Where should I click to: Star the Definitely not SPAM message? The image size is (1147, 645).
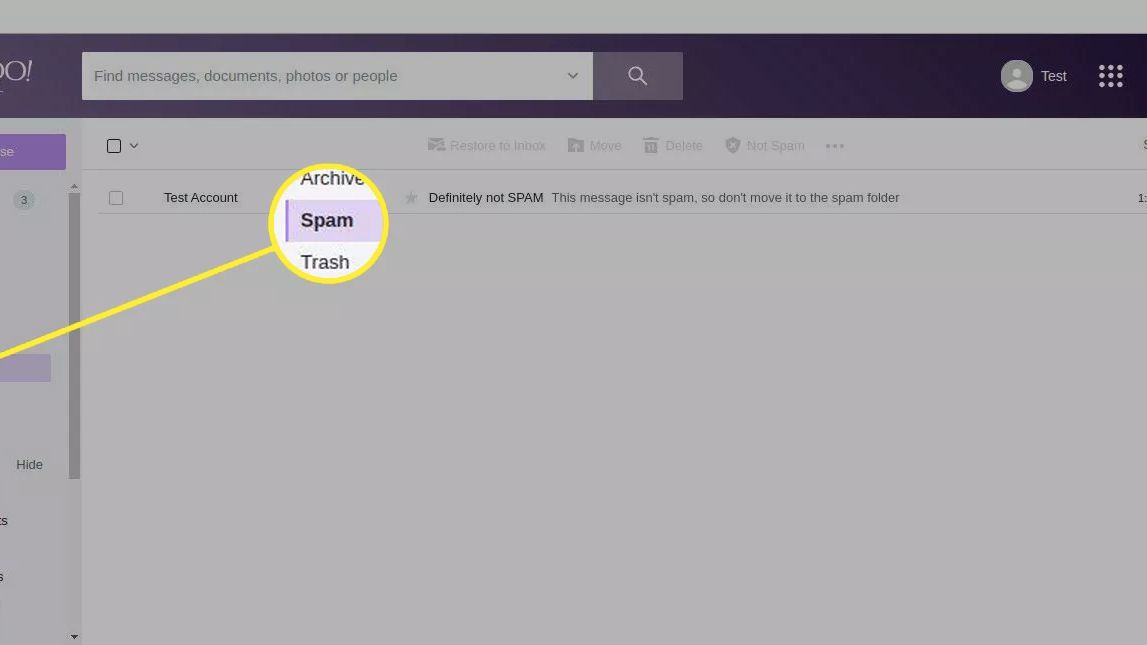411,197
